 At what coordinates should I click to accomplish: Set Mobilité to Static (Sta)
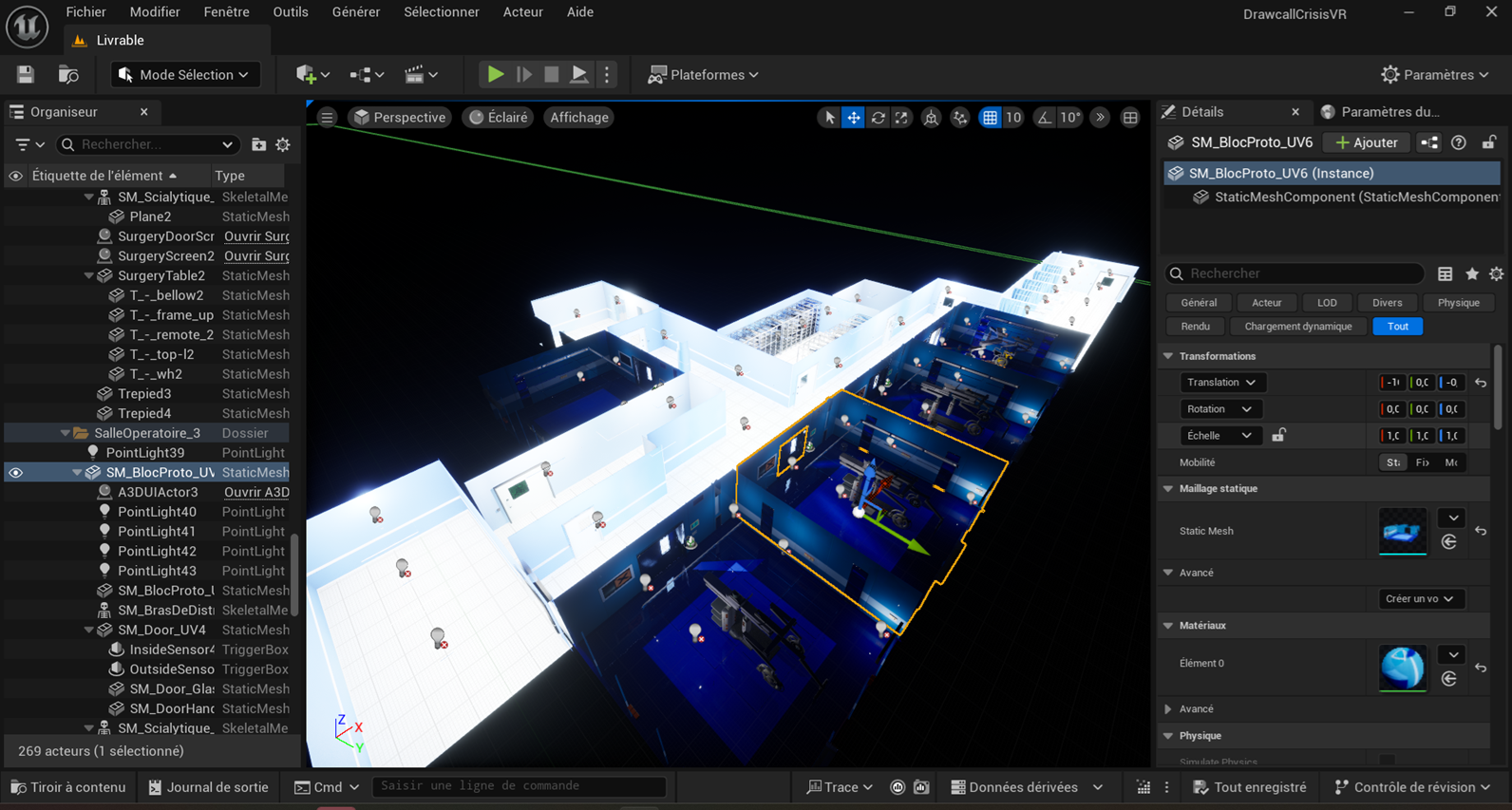click(x=1393, y=462)
